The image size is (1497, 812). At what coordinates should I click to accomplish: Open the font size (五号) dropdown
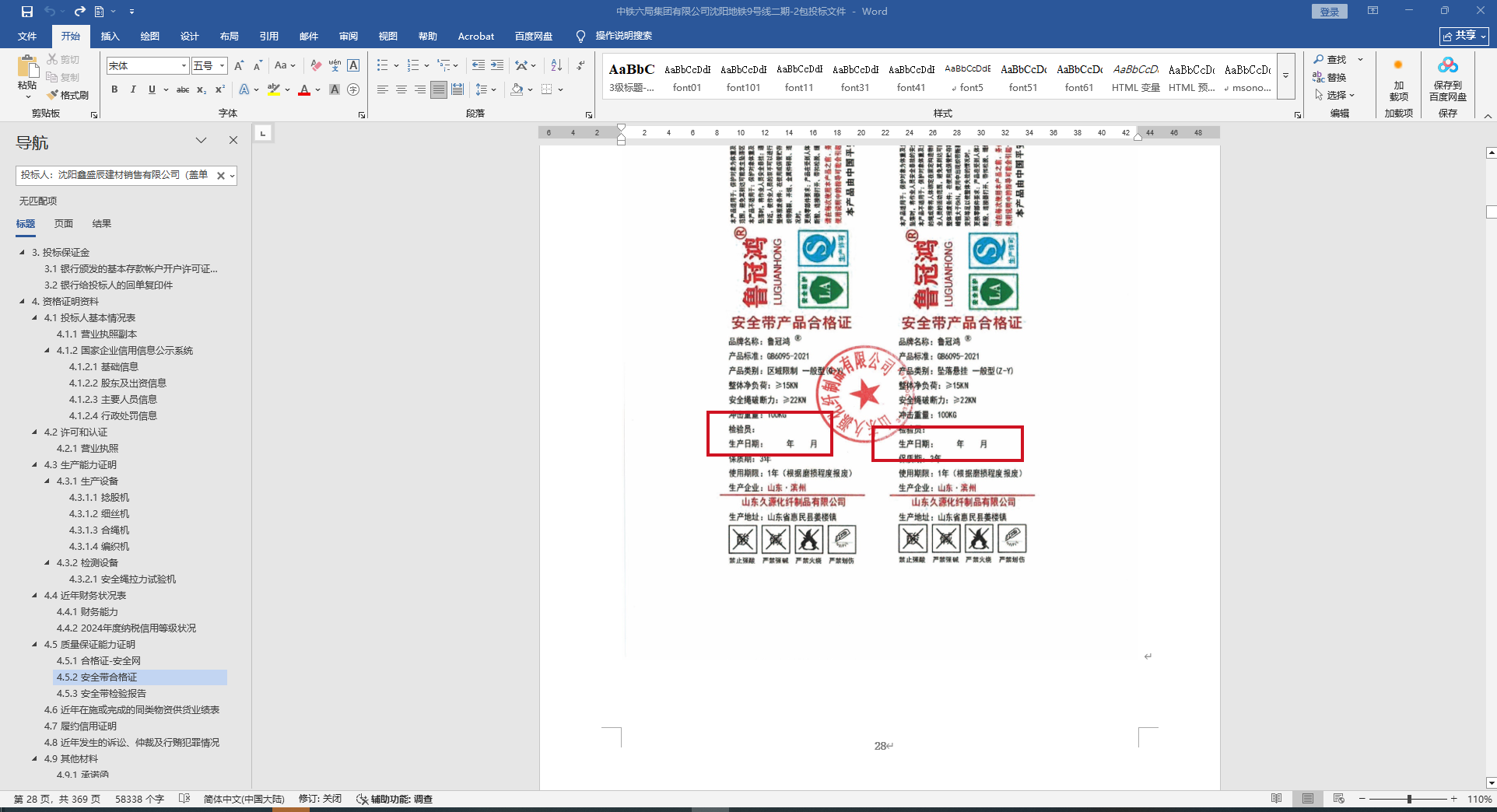click(x=223, y=66)
